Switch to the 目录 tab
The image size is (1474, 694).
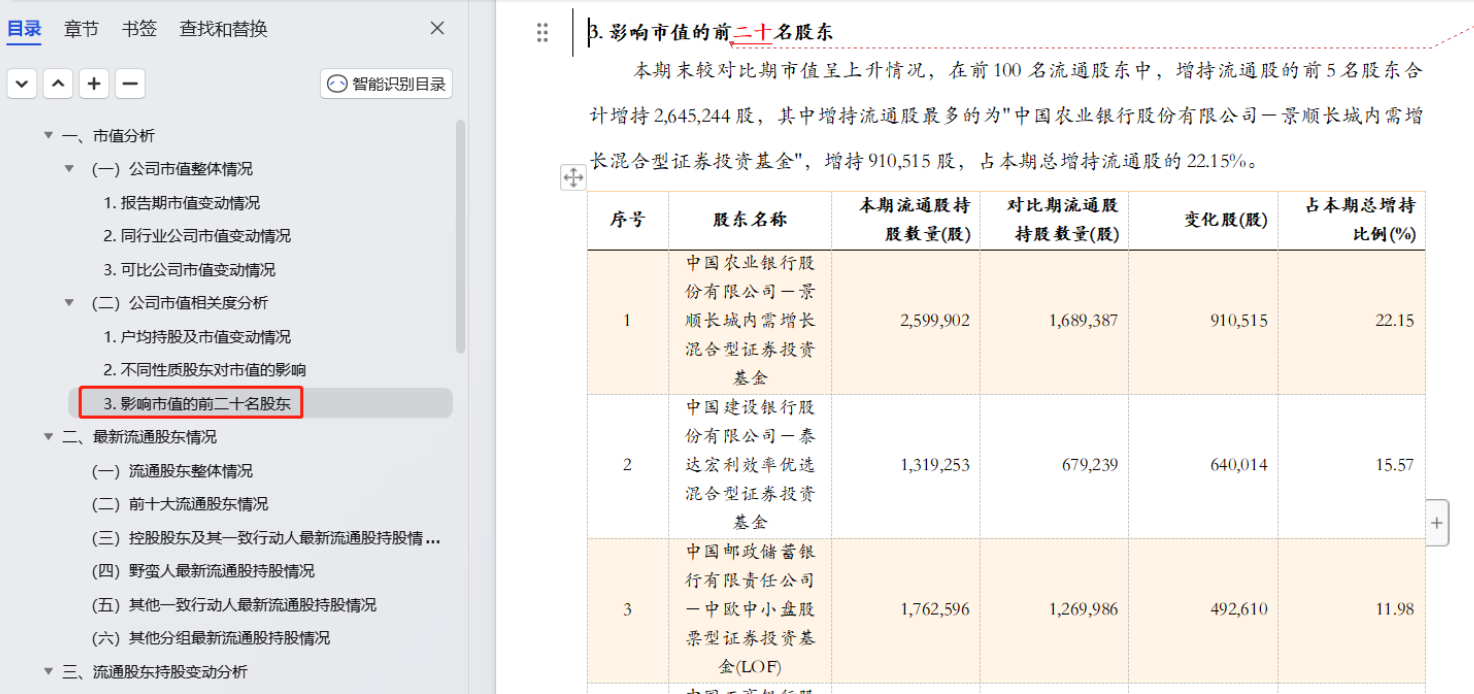pyautogui.click(x=24, y=29)
